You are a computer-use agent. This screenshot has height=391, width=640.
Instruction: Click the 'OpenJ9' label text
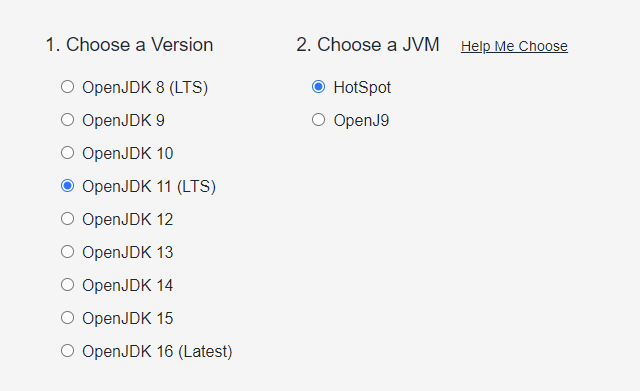coord(361,121)
